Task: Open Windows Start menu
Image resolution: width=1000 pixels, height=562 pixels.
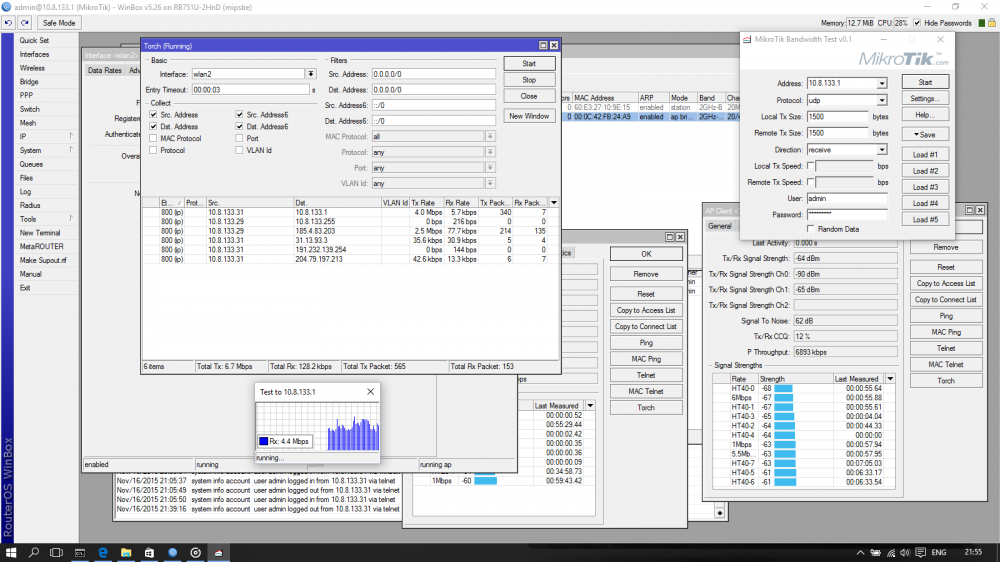Action: click(x=10, y=552)
